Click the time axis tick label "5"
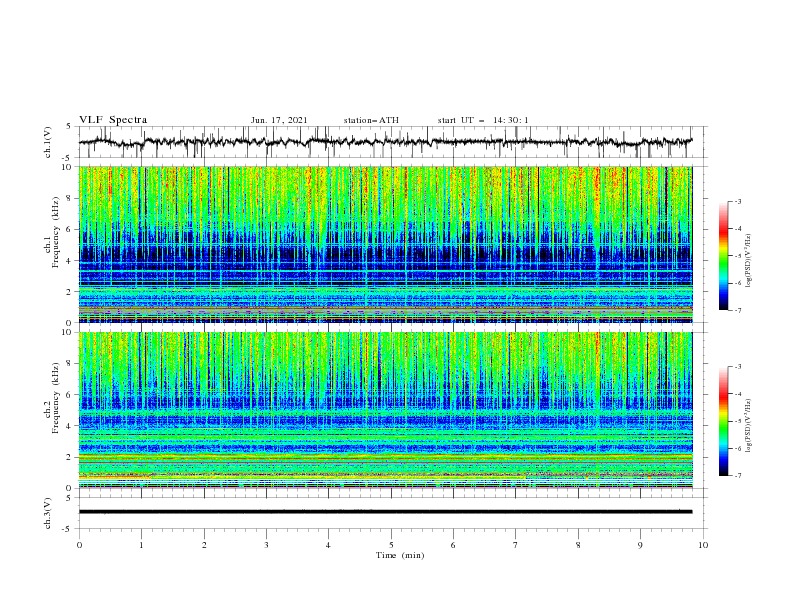The image size is (792, 612). point(391,545)
